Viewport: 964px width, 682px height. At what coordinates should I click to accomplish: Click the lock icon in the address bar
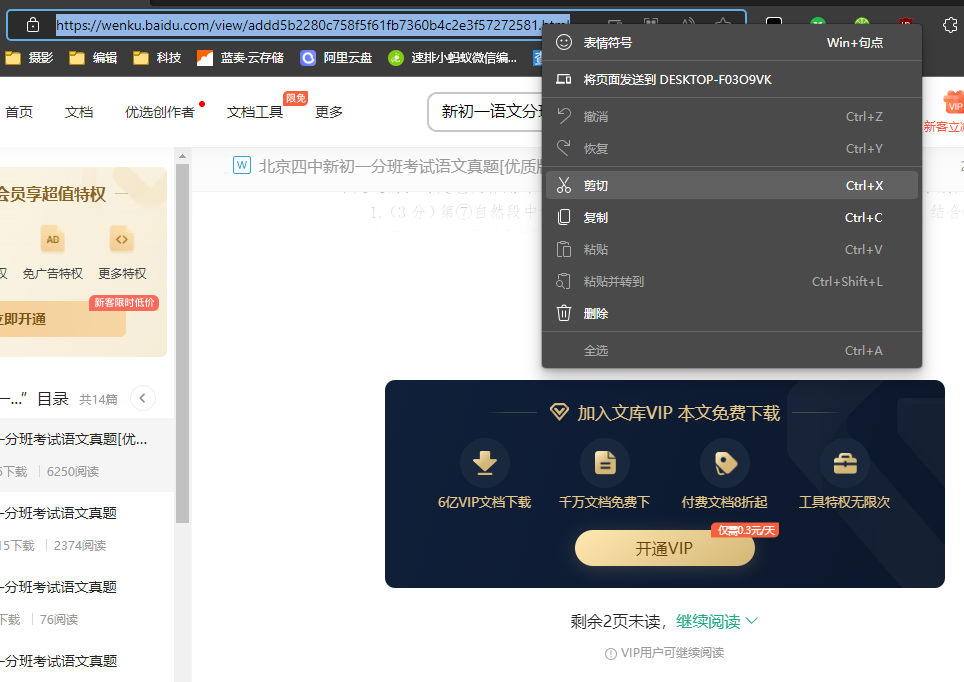(x=33, y=25)
